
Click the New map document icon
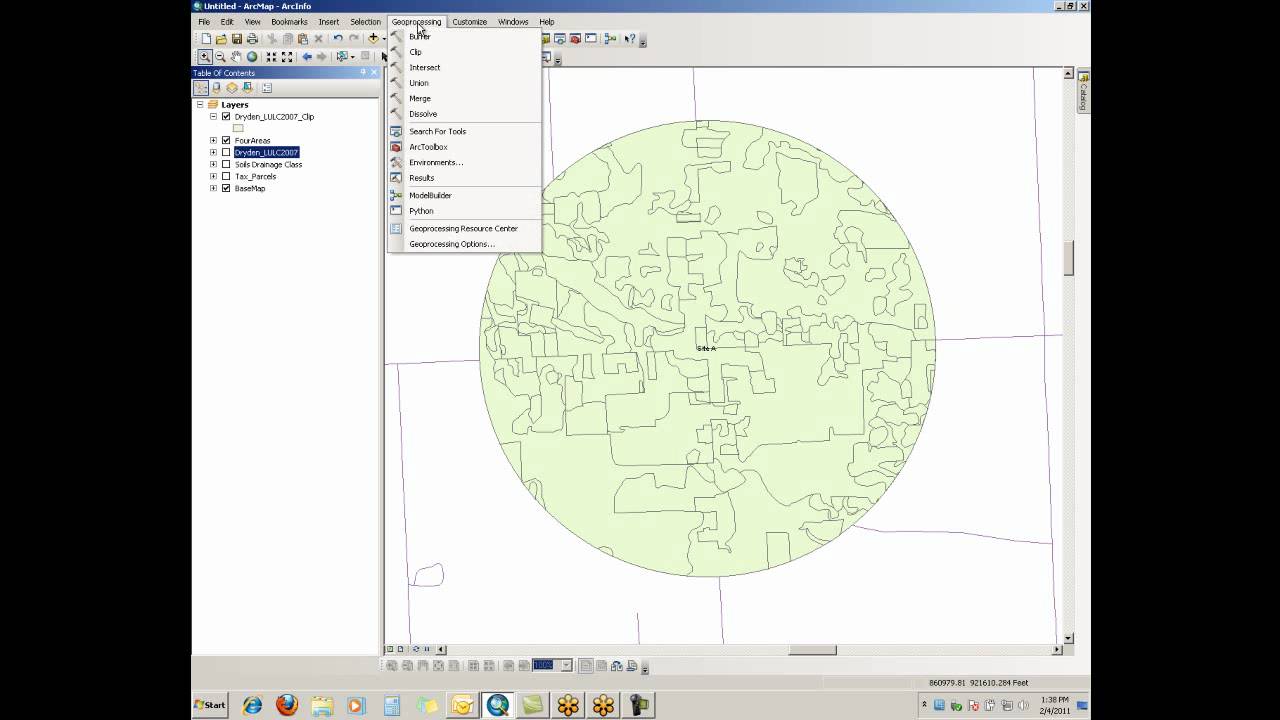pos(205,39)
